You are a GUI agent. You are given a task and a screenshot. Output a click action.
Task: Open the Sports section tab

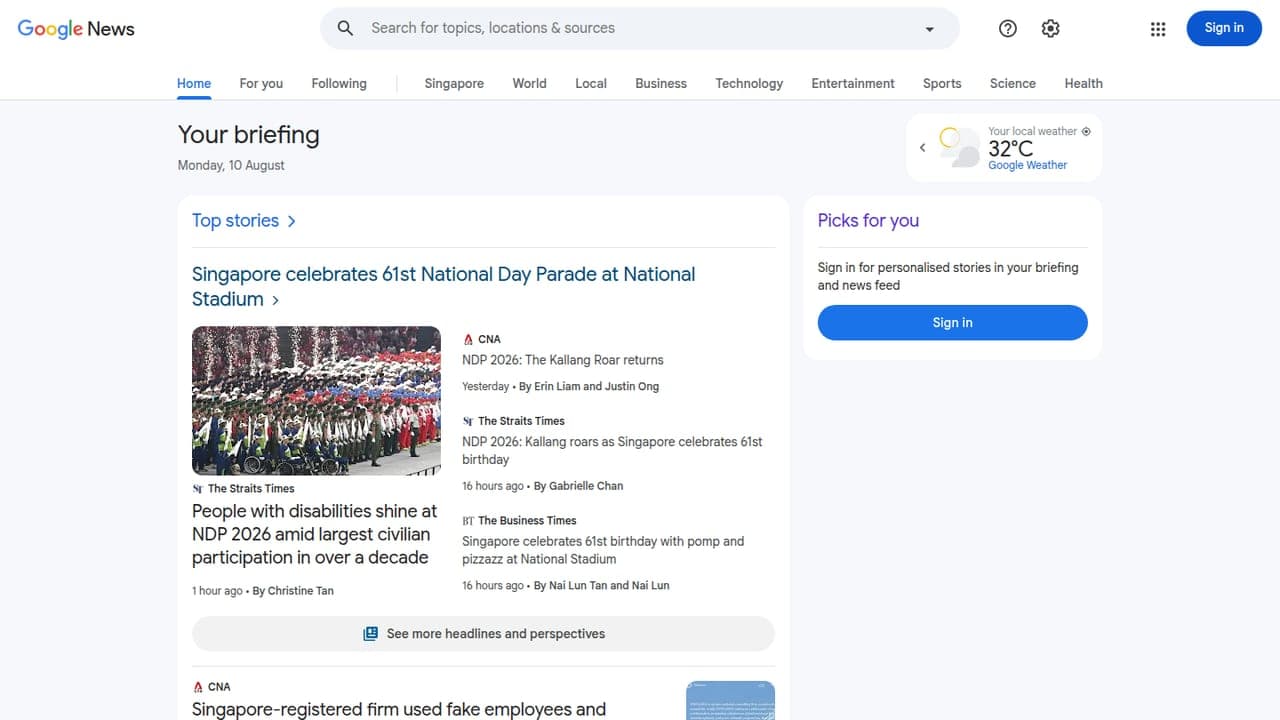tap(942, 83)
